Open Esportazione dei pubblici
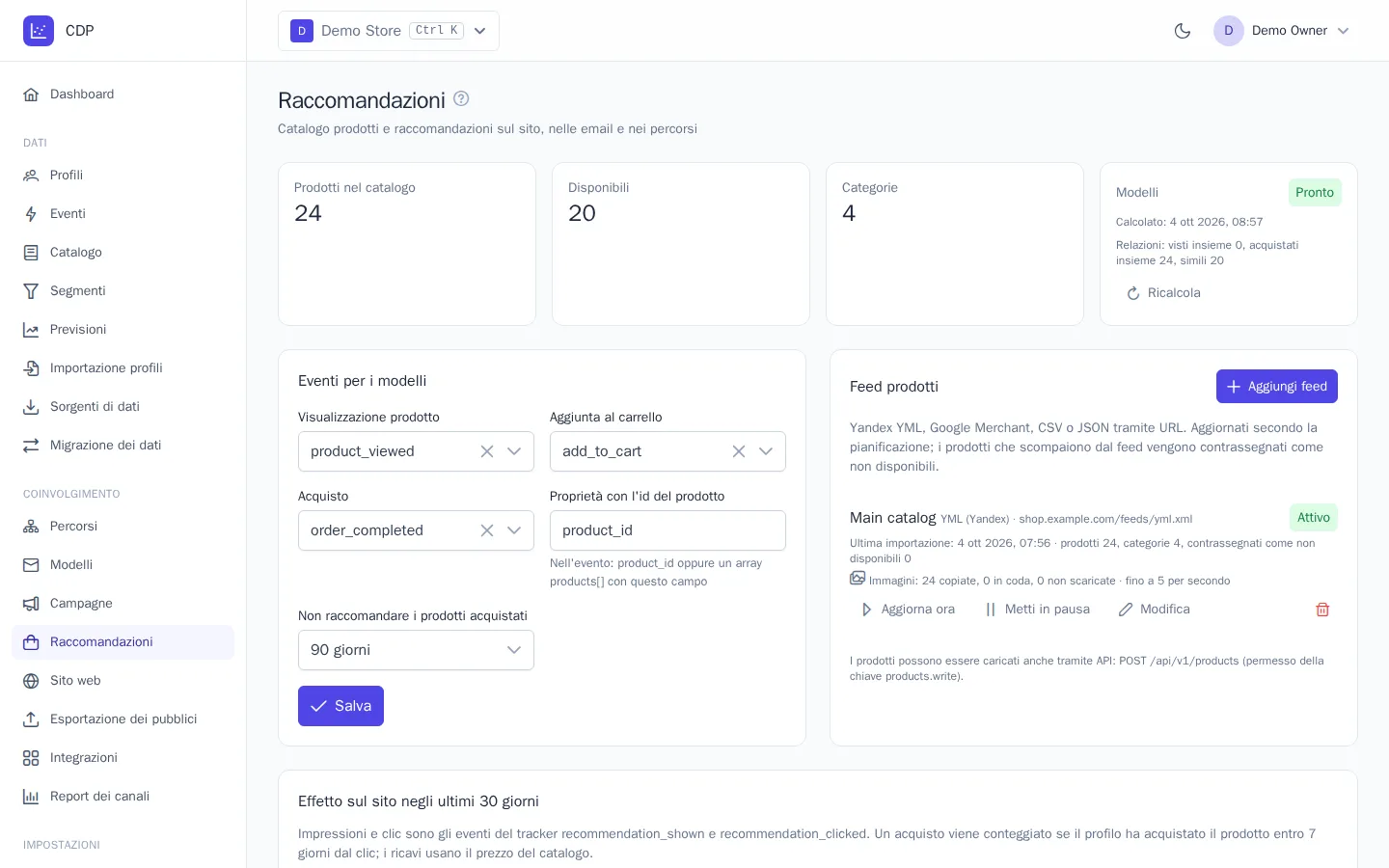The image size is (1389, 868). 123,719
